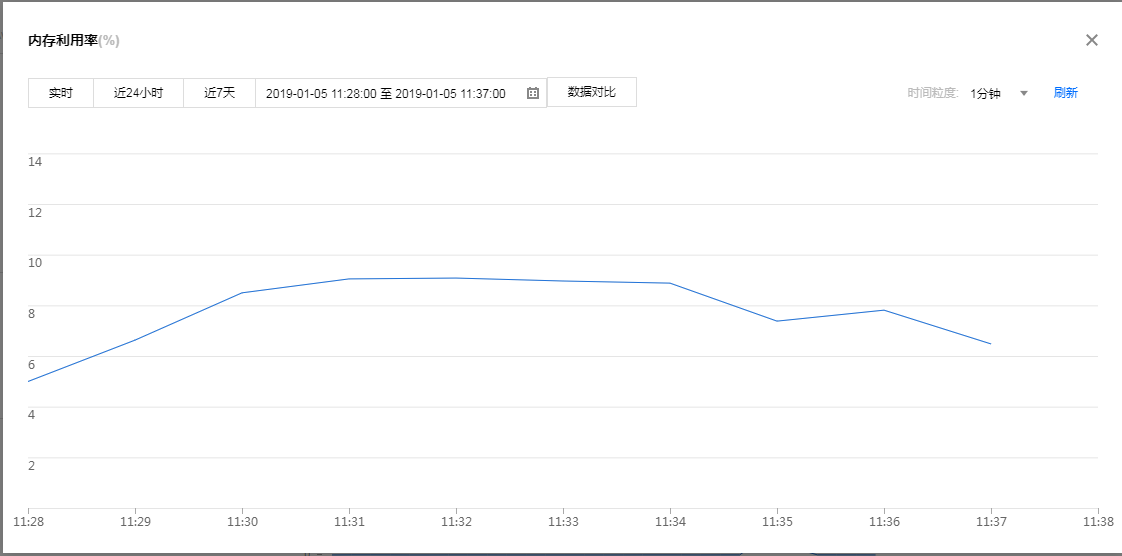Click the chart data point at 11:29

coord(135,340)
